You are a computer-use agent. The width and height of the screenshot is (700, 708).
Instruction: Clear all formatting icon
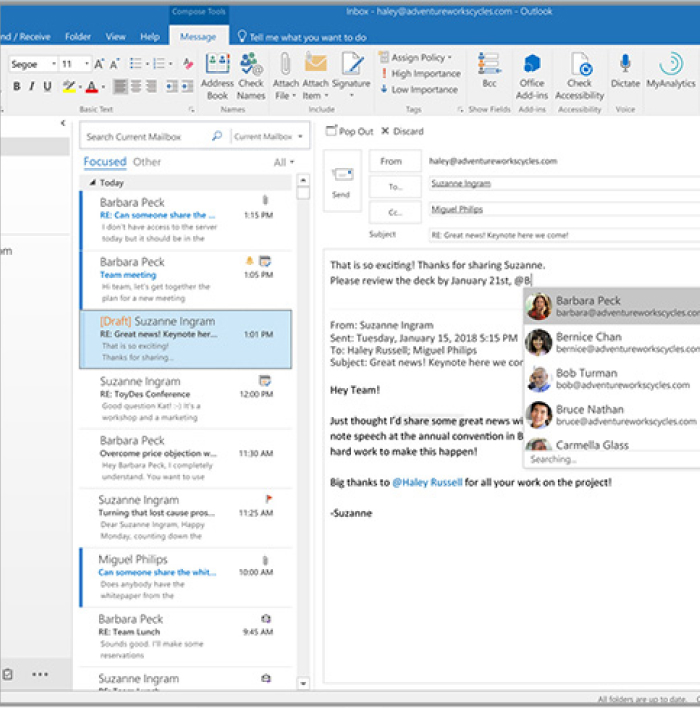(x=188, y=64)
